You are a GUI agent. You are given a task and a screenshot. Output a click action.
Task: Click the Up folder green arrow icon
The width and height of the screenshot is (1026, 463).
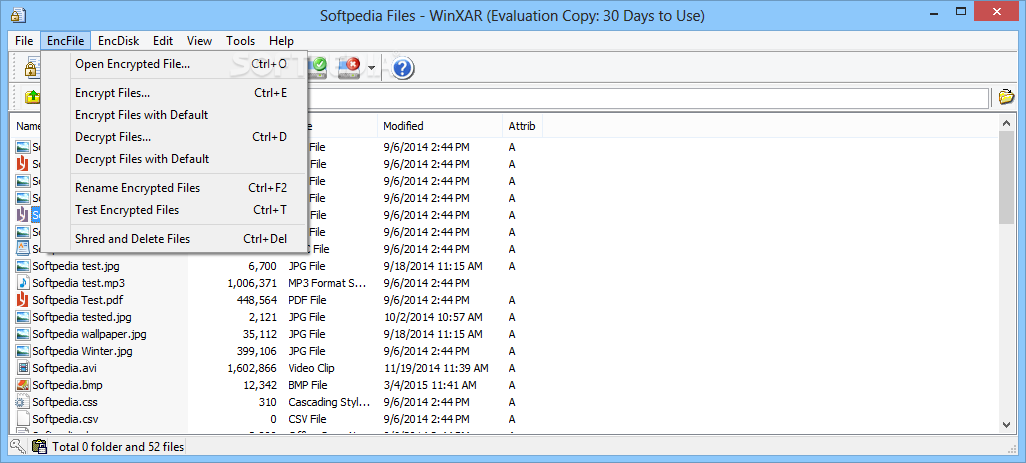(32, 97)
